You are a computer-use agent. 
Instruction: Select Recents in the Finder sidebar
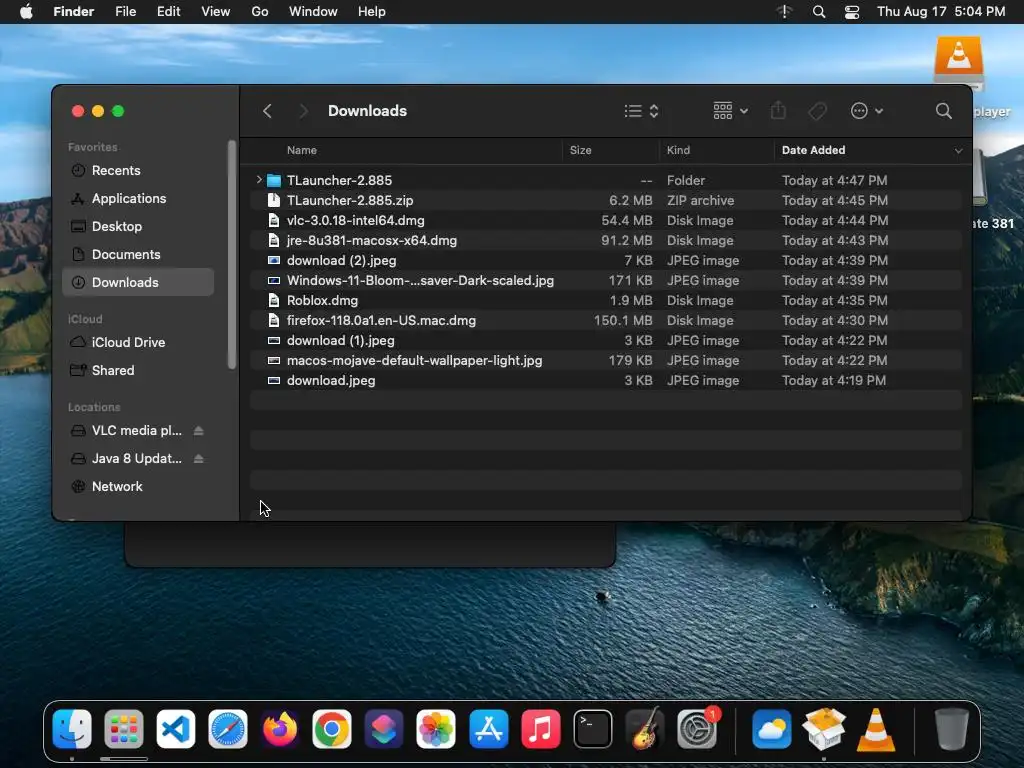click(x=138, y=170)
